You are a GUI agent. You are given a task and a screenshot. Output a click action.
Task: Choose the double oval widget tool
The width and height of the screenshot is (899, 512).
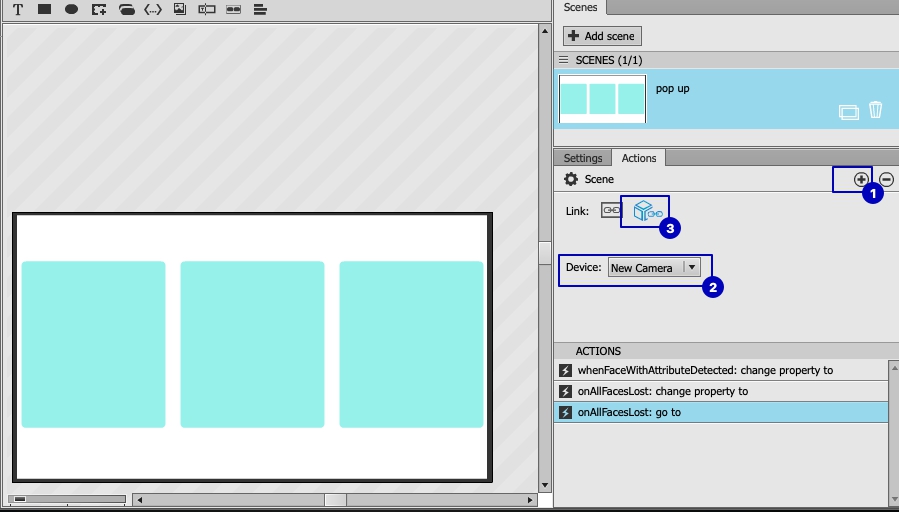233,9
